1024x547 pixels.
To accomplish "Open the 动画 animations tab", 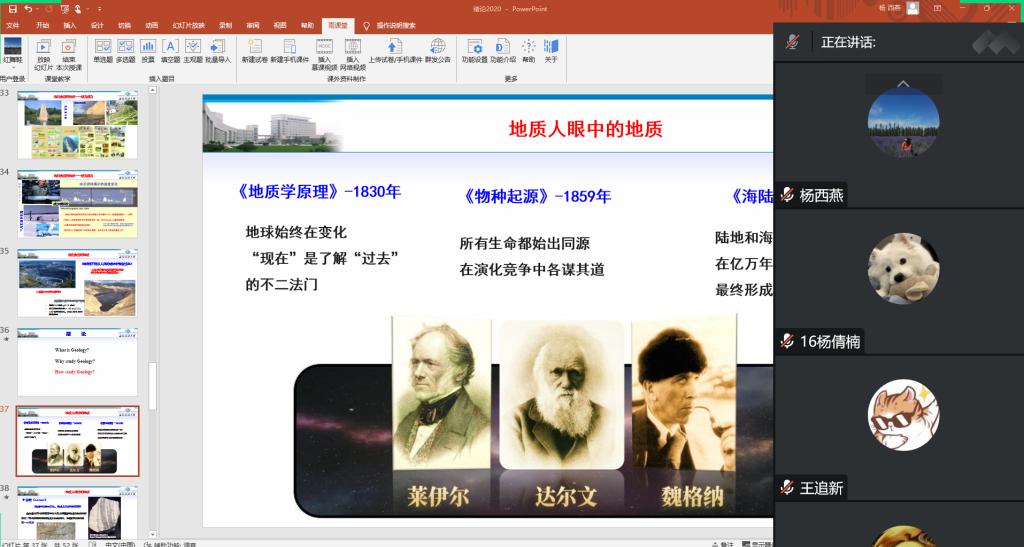I will pyautogui.click(x=151, y=25).
